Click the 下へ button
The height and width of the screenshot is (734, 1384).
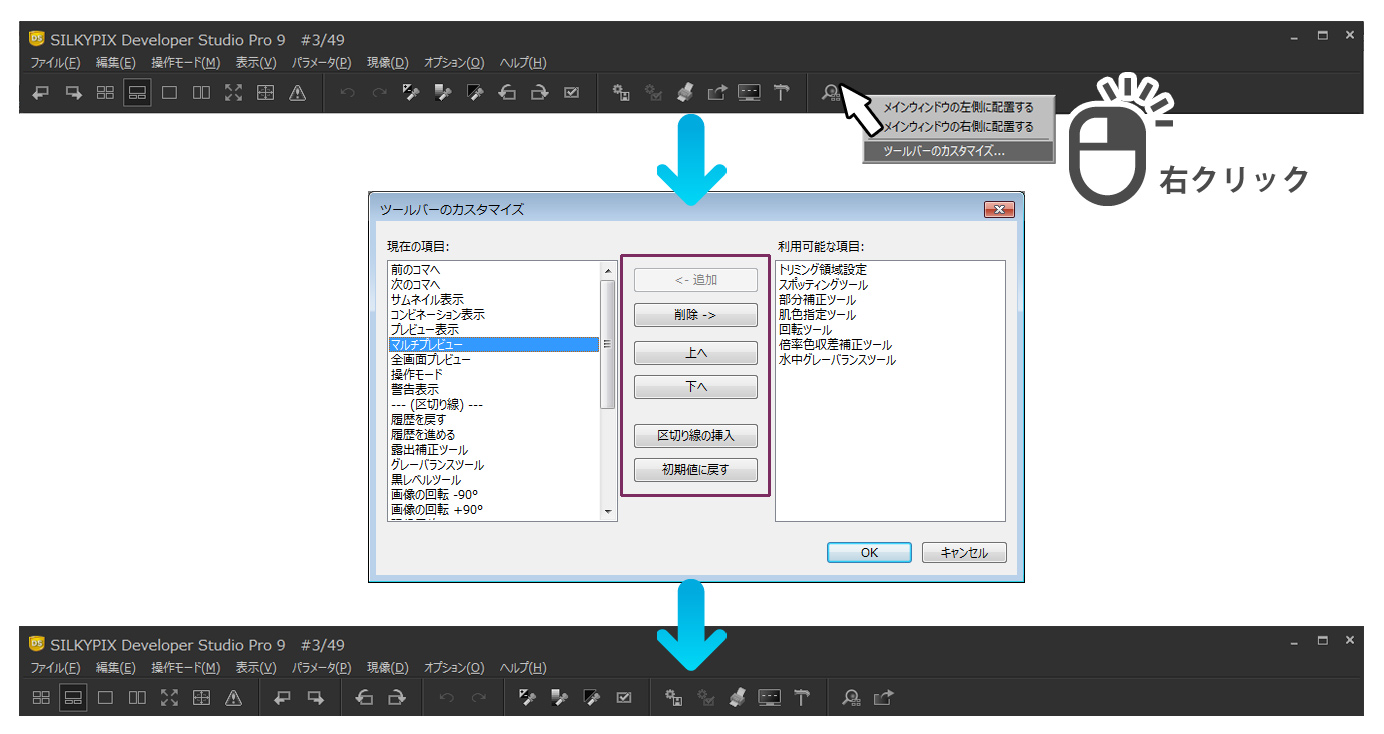(x=695, y=387)
